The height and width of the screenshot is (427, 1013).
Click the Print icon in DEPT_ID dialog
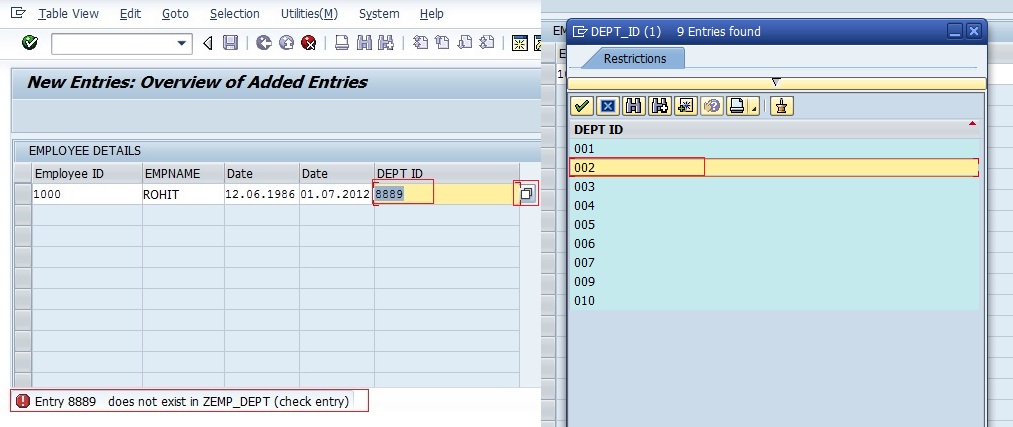pyautogui.click(x=736, y=106)
